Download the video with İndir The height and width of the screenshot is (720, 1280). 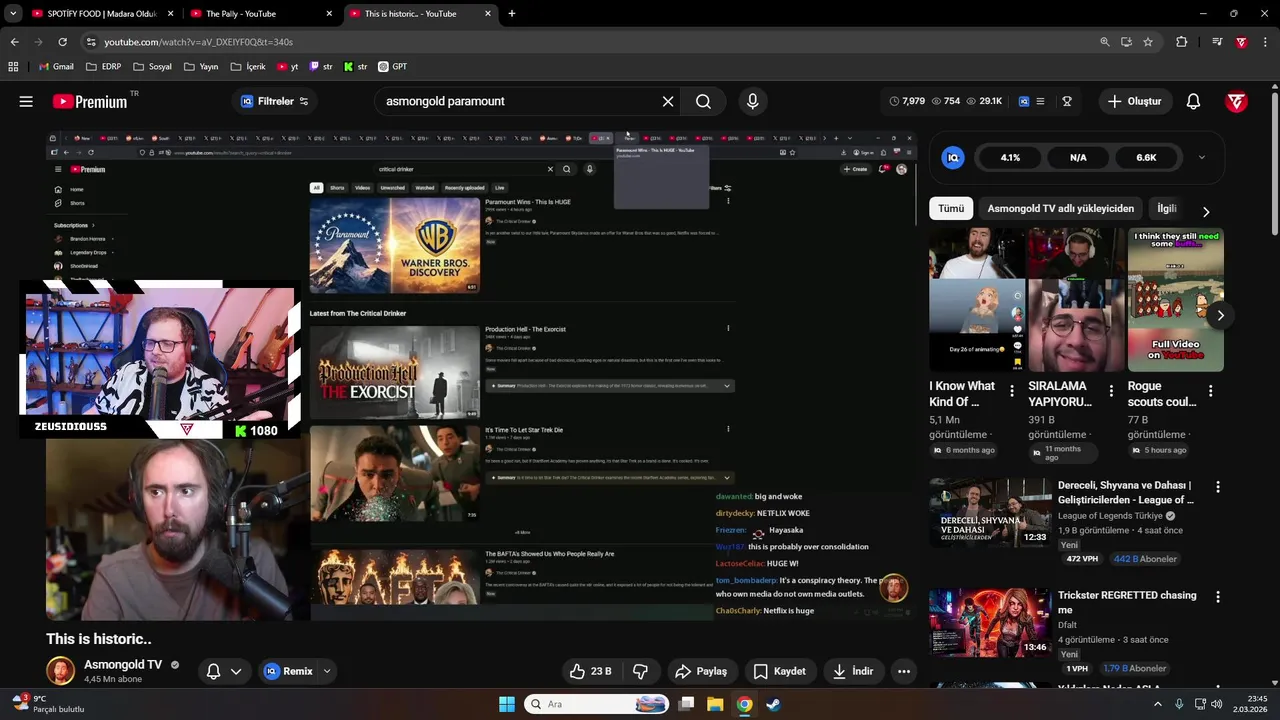click(x=853, y=671)
